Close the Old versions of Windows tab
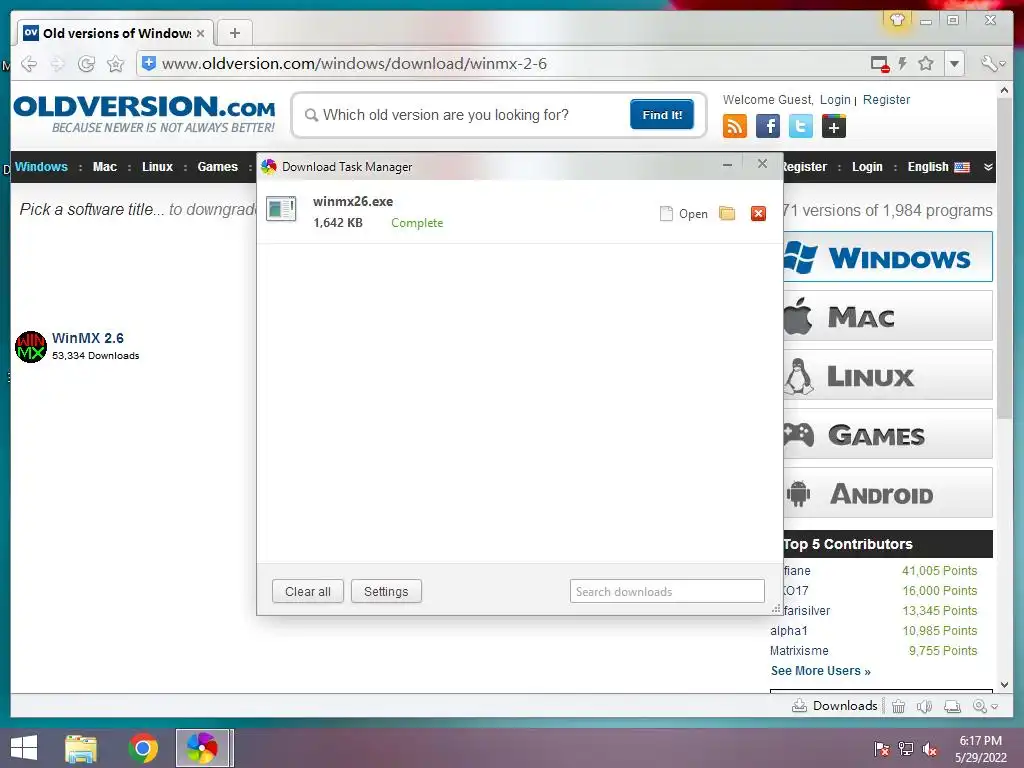 (x=200, y=33)
